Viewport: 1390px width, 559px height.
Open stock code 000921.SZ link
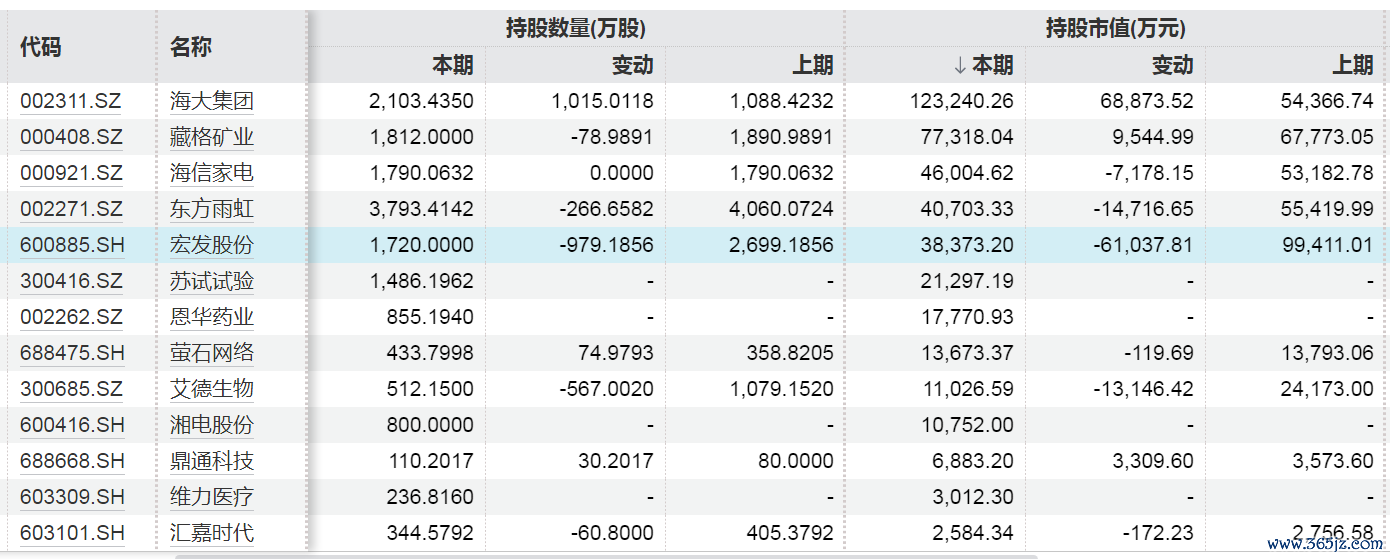click(x=71, y=173)
